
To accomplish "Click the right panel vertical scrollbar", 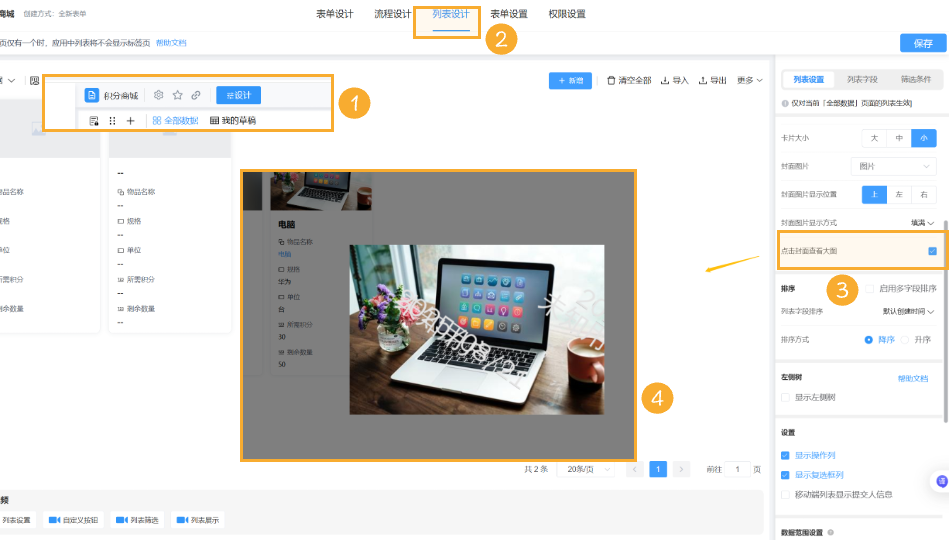I will click(945, 321).
